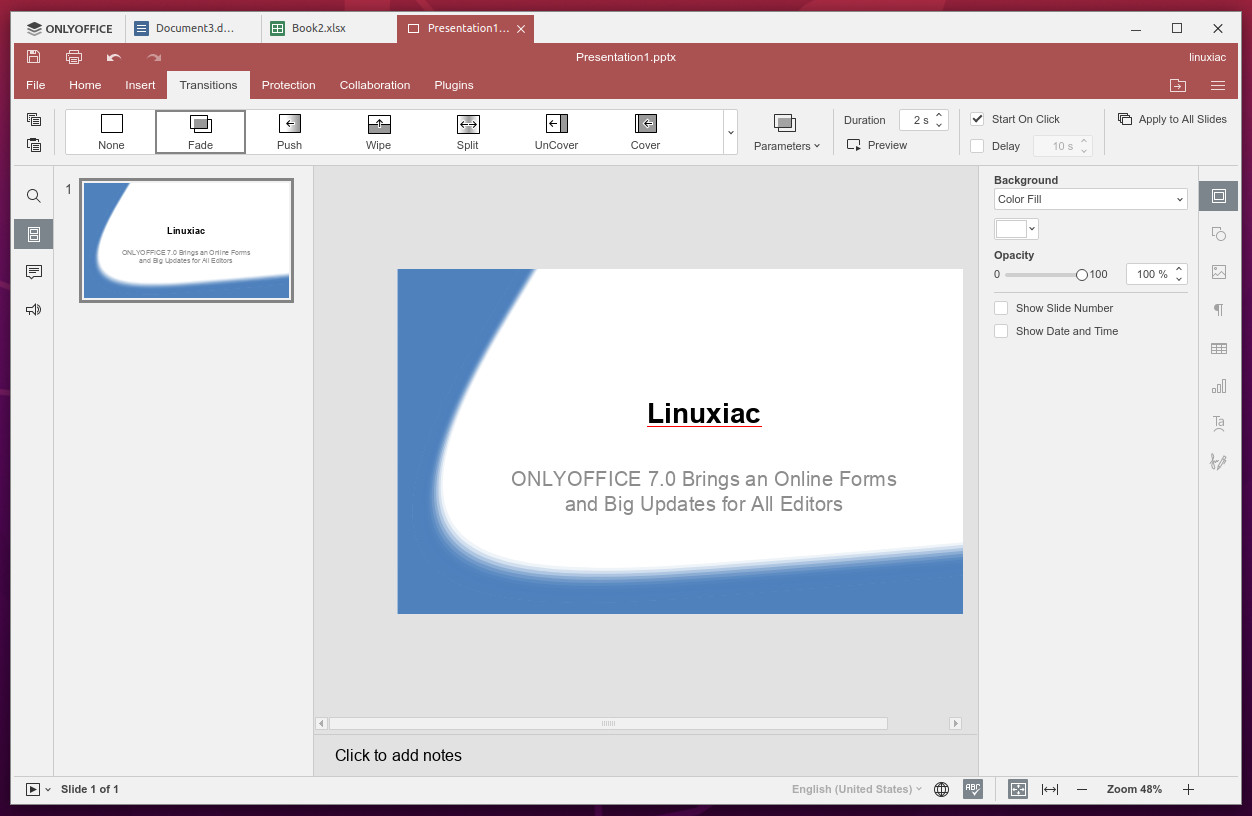Screen dimensions: 1252x816
Task: Switch to Document3 document tab
Action: point(194,28)
